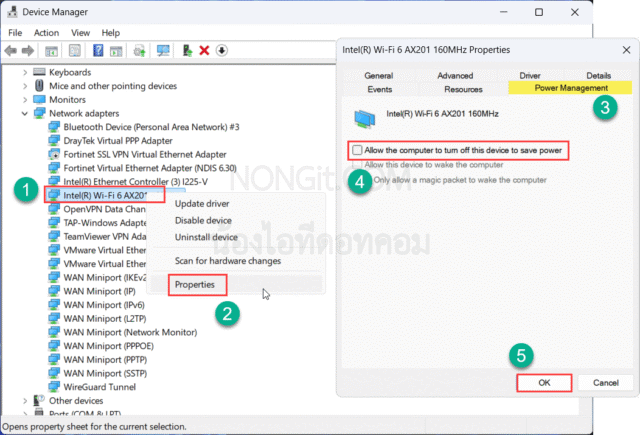
Task: Open the View menu
Action: [80, 33]
